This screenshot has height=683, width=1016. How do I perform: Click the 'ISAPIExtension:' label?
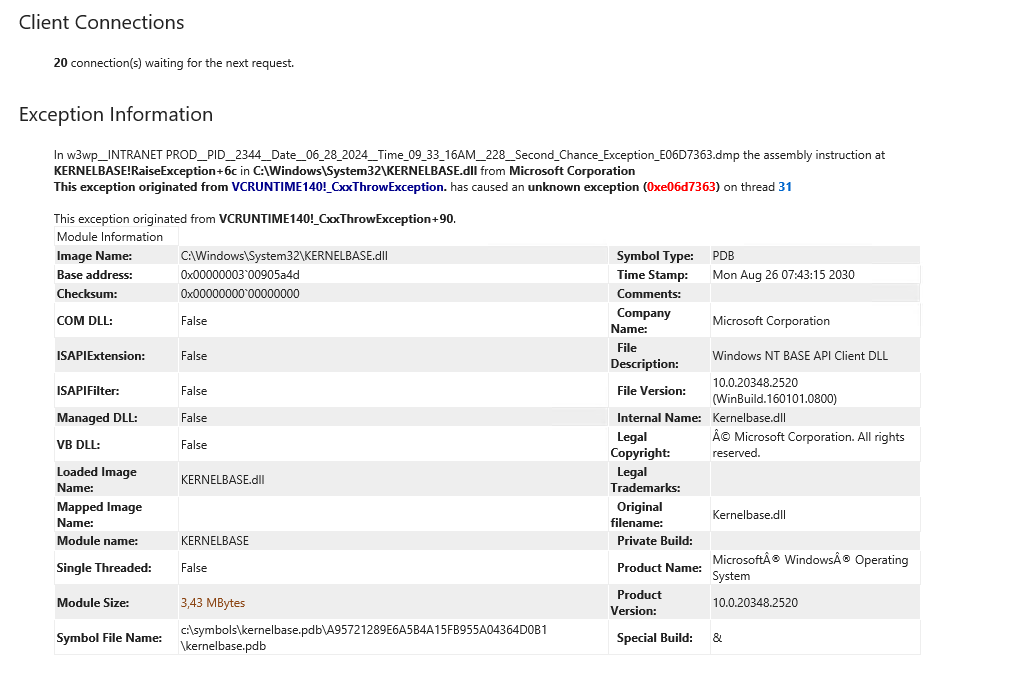pyautogui.click(x=100, y=356)
